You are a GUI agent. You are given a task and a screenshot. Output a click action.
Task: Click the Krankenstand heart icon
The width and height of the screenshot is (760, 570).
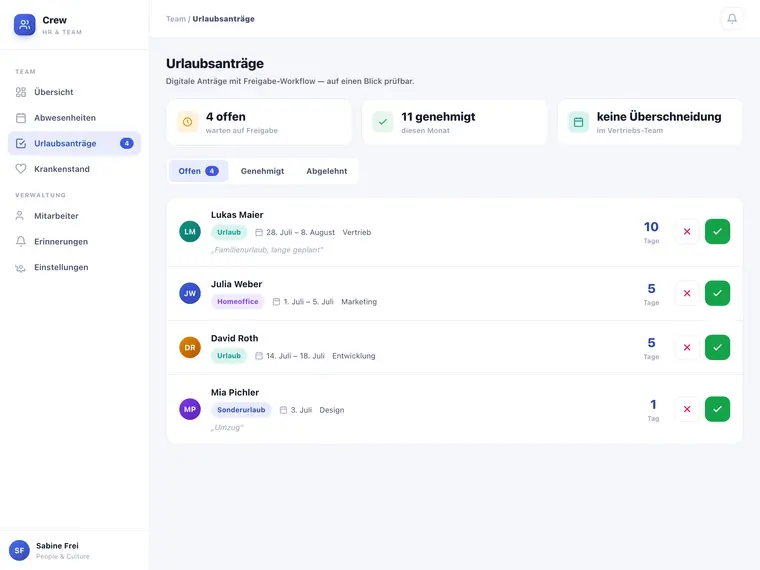pos(21,169)
